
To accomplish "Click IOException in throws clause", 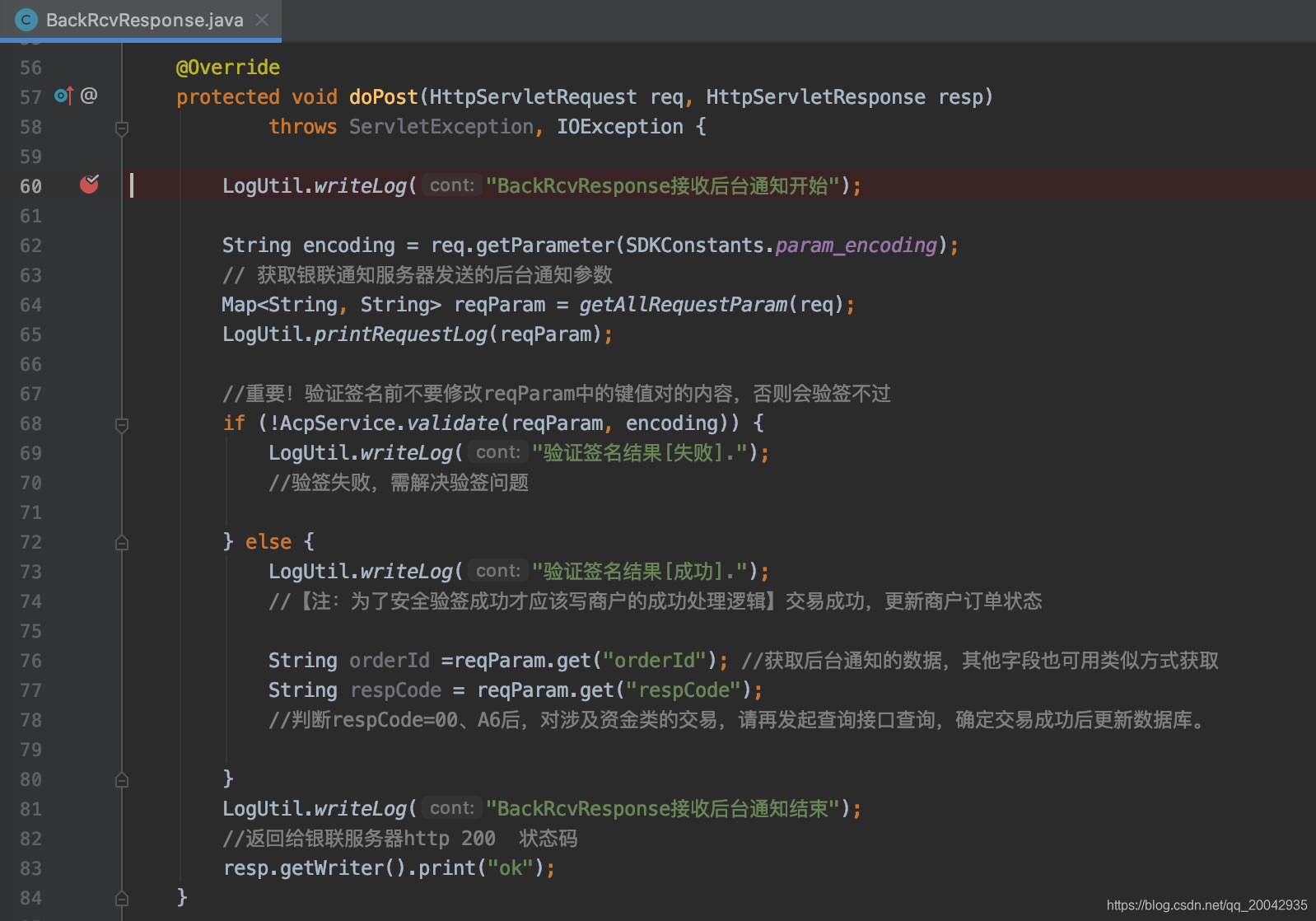I will [x=620, y=127].
